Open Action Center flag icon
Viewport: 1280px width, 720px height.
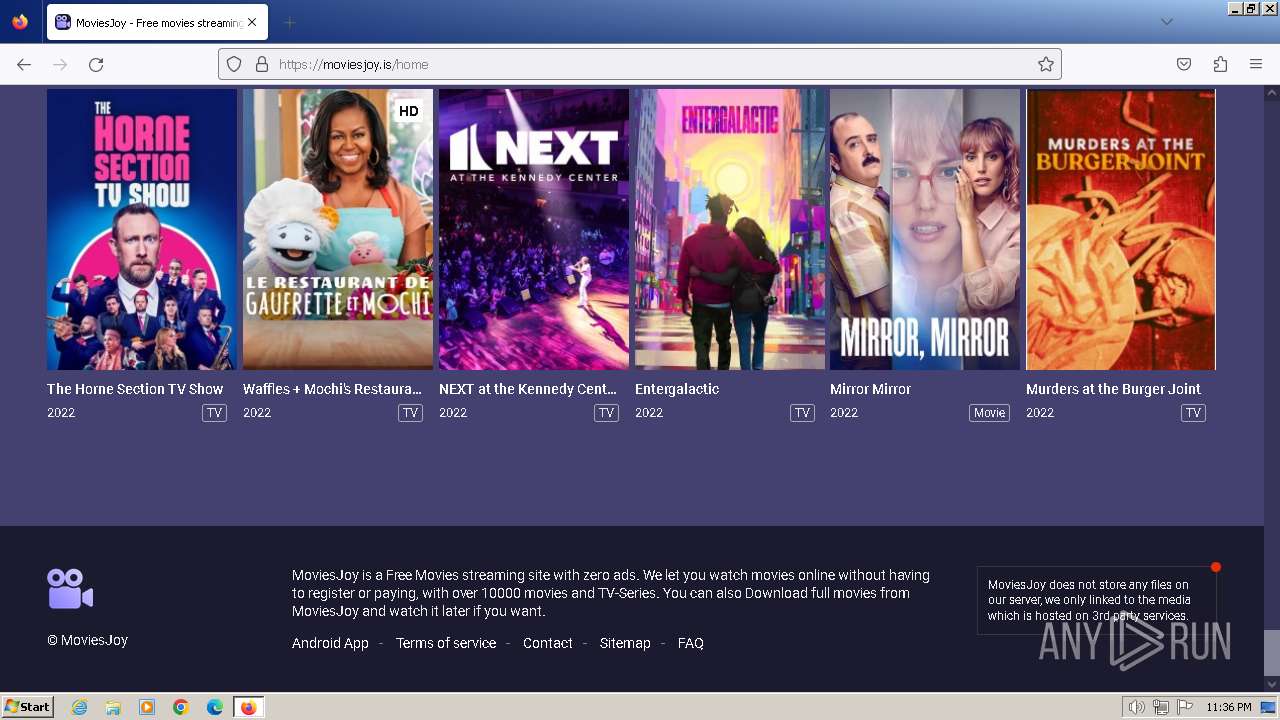1185,707
